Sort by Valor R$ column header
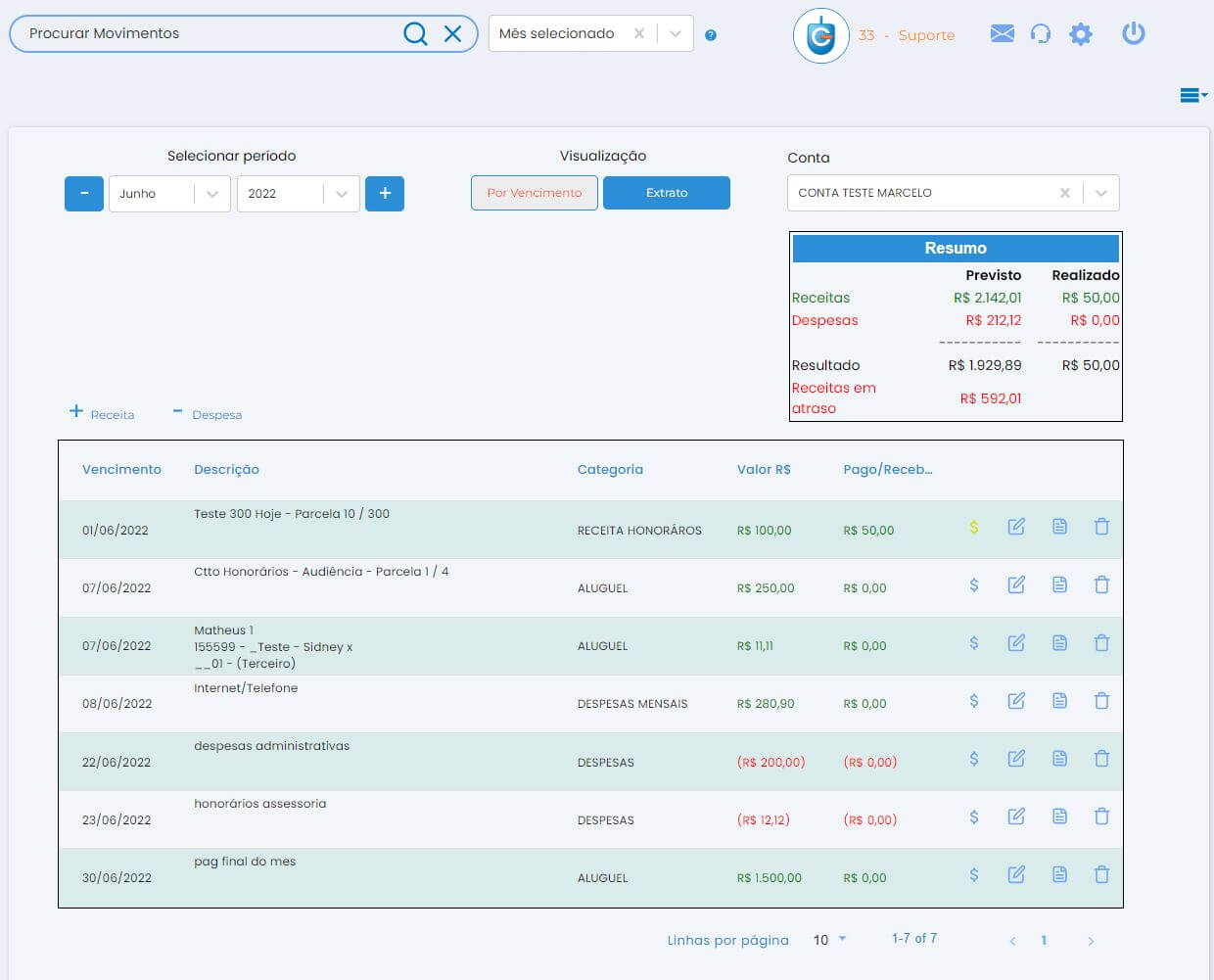1214x980 pixels. pyautogui.click(x=764, y=469)
